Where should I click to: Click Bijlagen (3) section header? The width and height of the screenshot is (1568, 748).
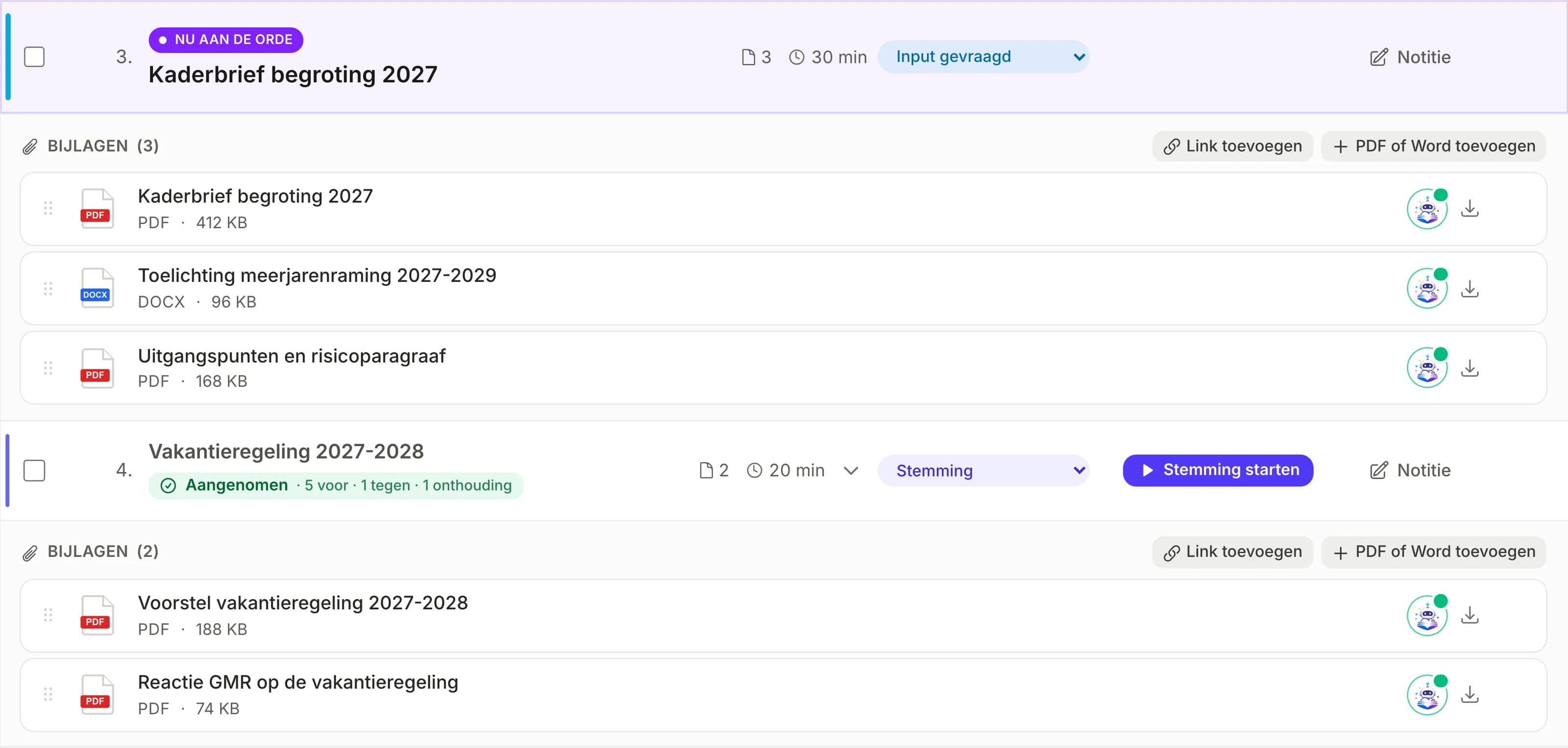(x=91, y=146)
